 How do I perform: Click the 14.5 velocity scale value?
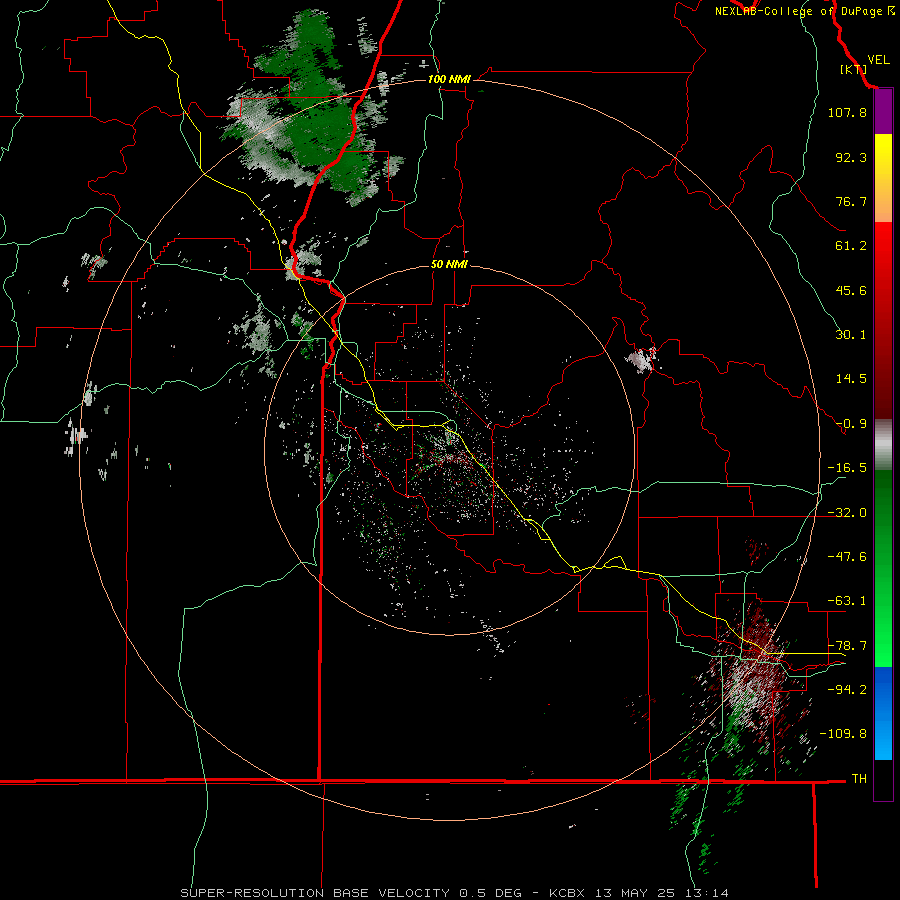pos(851,379)
